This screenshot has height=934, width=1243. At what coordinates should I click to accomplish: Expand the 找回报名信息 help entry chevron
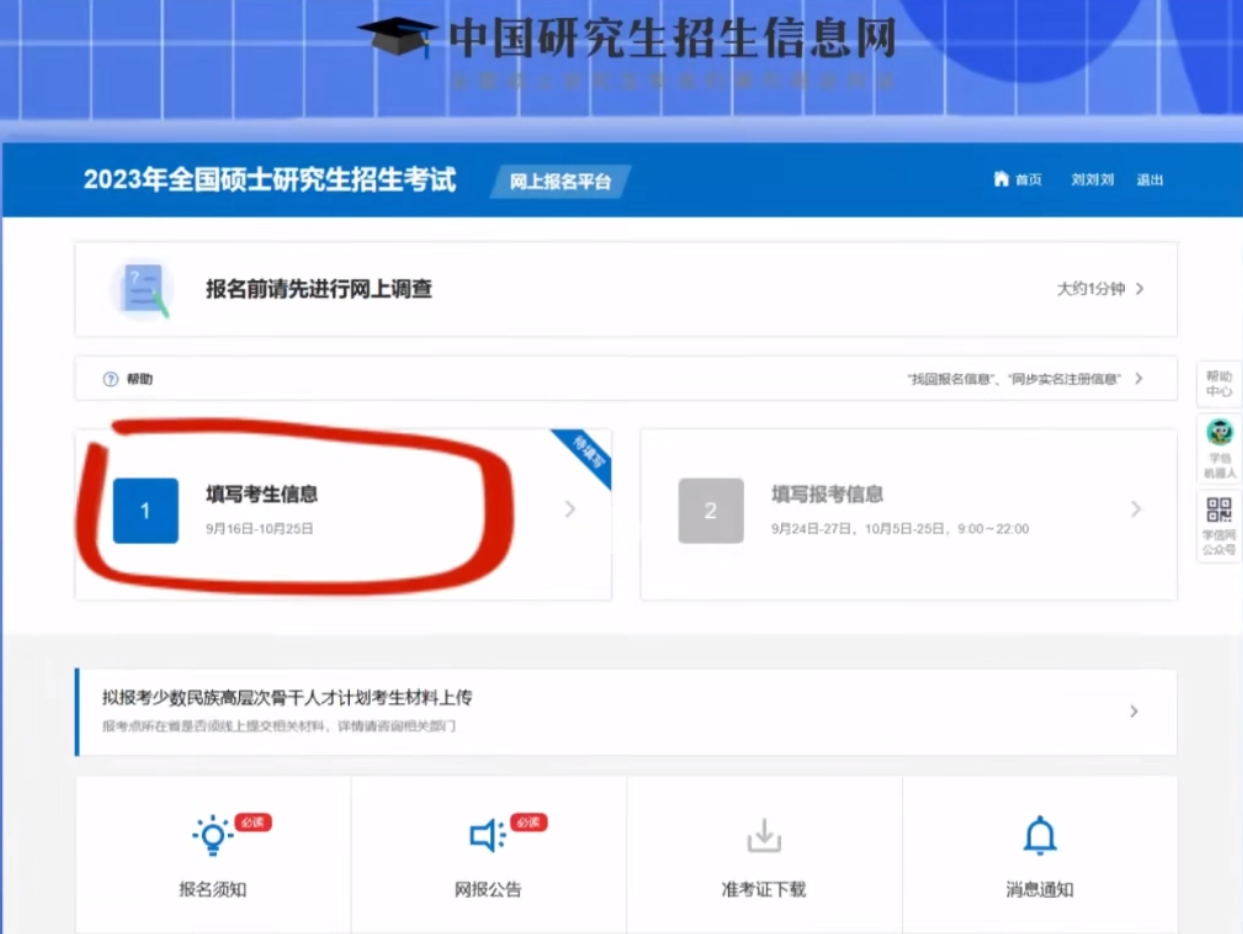coord(1138,379)
